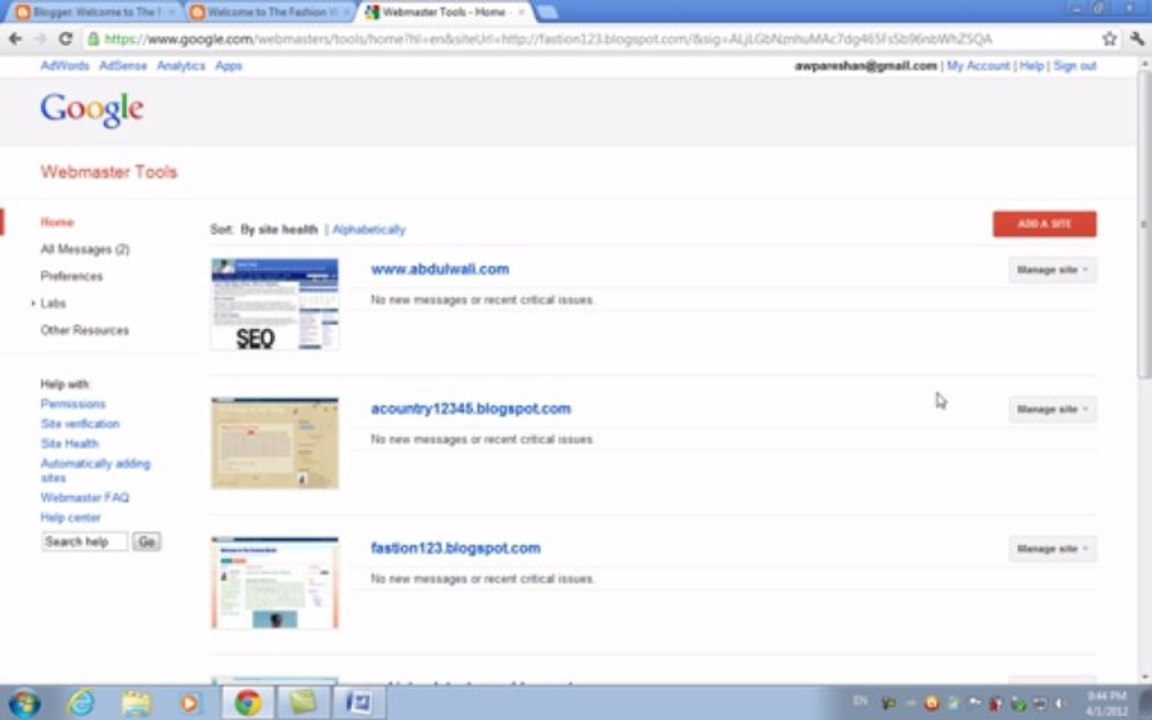Open Manage site dropdown for acountry12345.blogspot.com
The image size is (1152, 720).
click(1052, 409)
